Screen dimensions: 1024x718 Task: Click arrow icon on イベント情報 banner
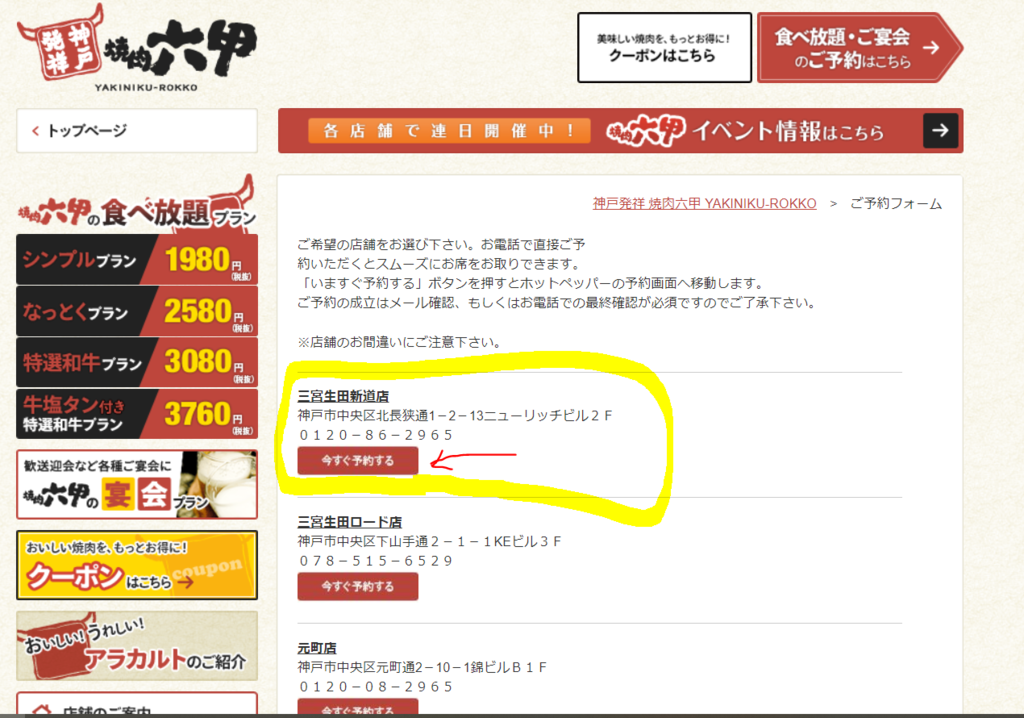tap(940, 131)
